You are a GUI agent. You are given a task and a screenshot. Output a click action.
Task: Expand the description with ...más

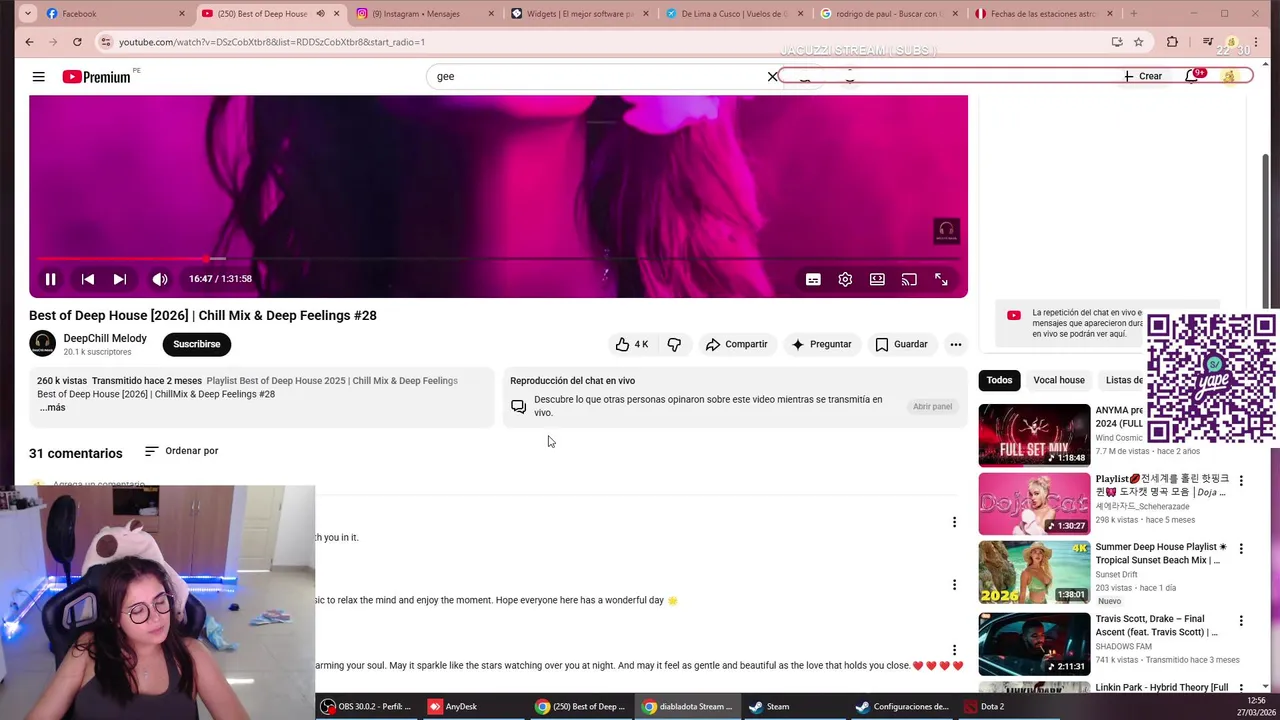pos(52,407)
